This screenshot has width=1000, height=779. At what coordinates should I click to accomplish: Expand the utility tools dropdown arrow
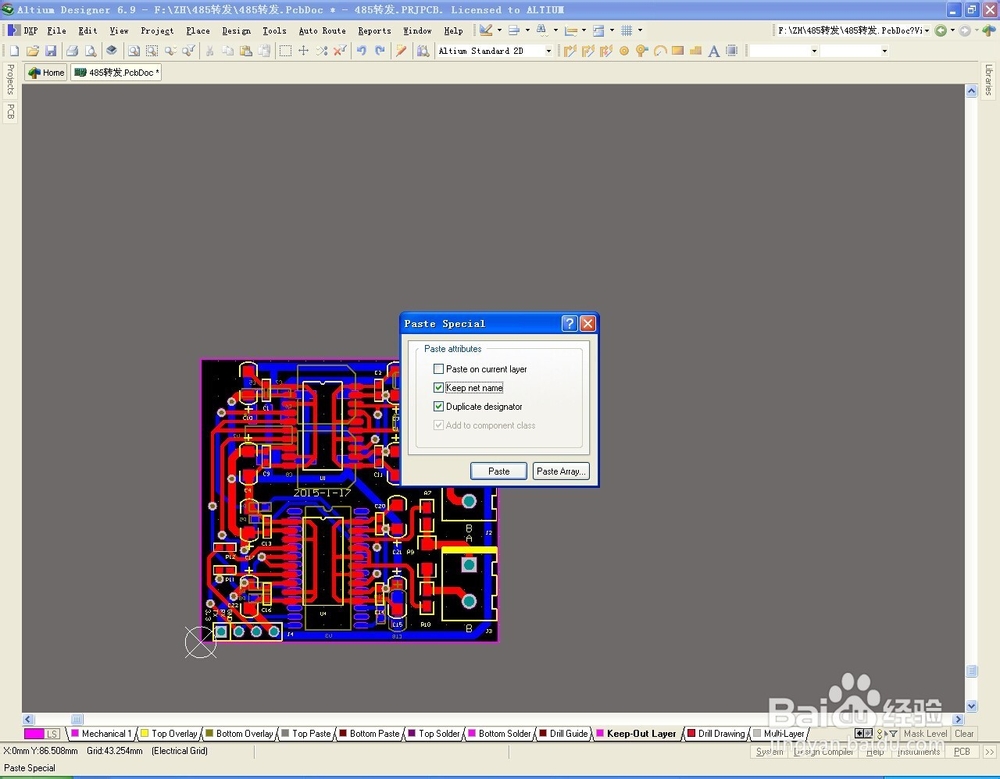[x=499, y=30]
